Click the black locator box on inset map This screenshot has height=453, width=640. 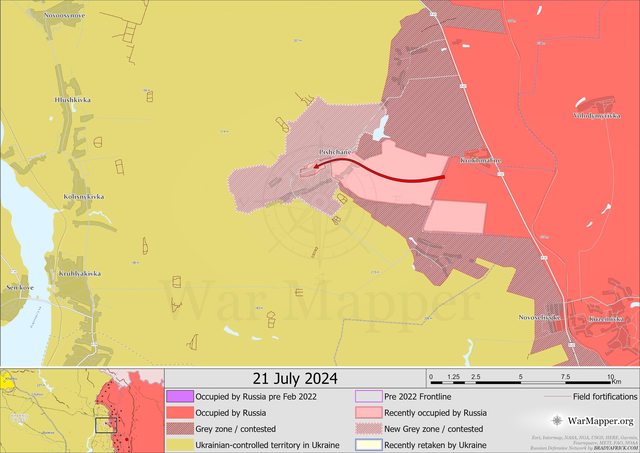[x=106, y=424]
